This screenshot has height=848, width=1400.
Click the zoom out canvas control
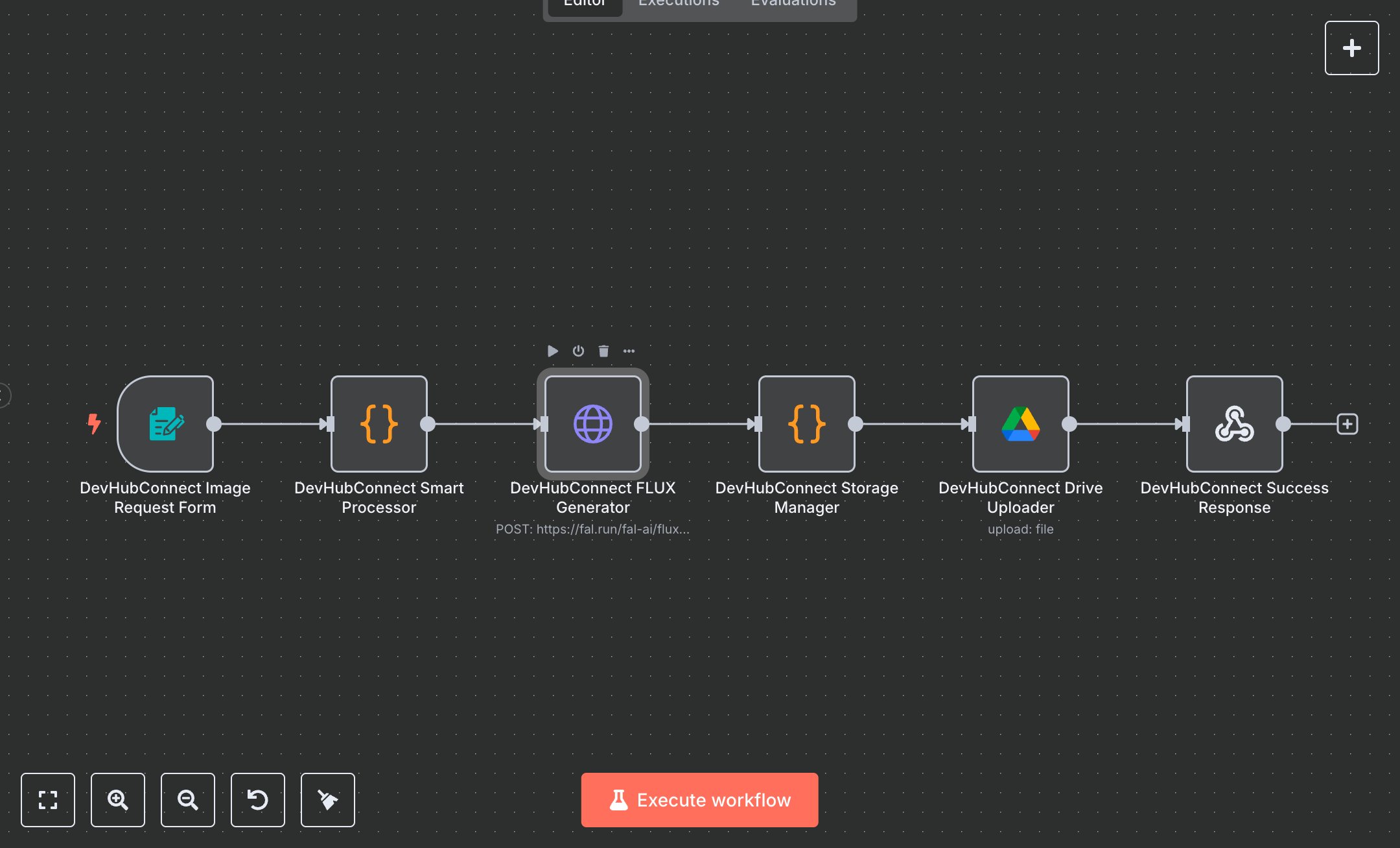point(187,800)
